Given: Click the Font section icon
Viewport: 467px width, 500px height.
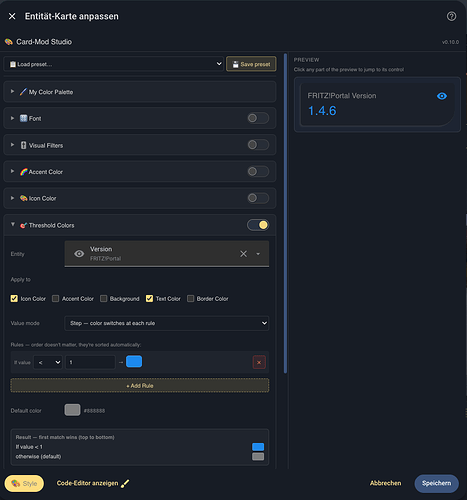Looking at the screenshot, I should pyautogui.click(x=23, y=118).
